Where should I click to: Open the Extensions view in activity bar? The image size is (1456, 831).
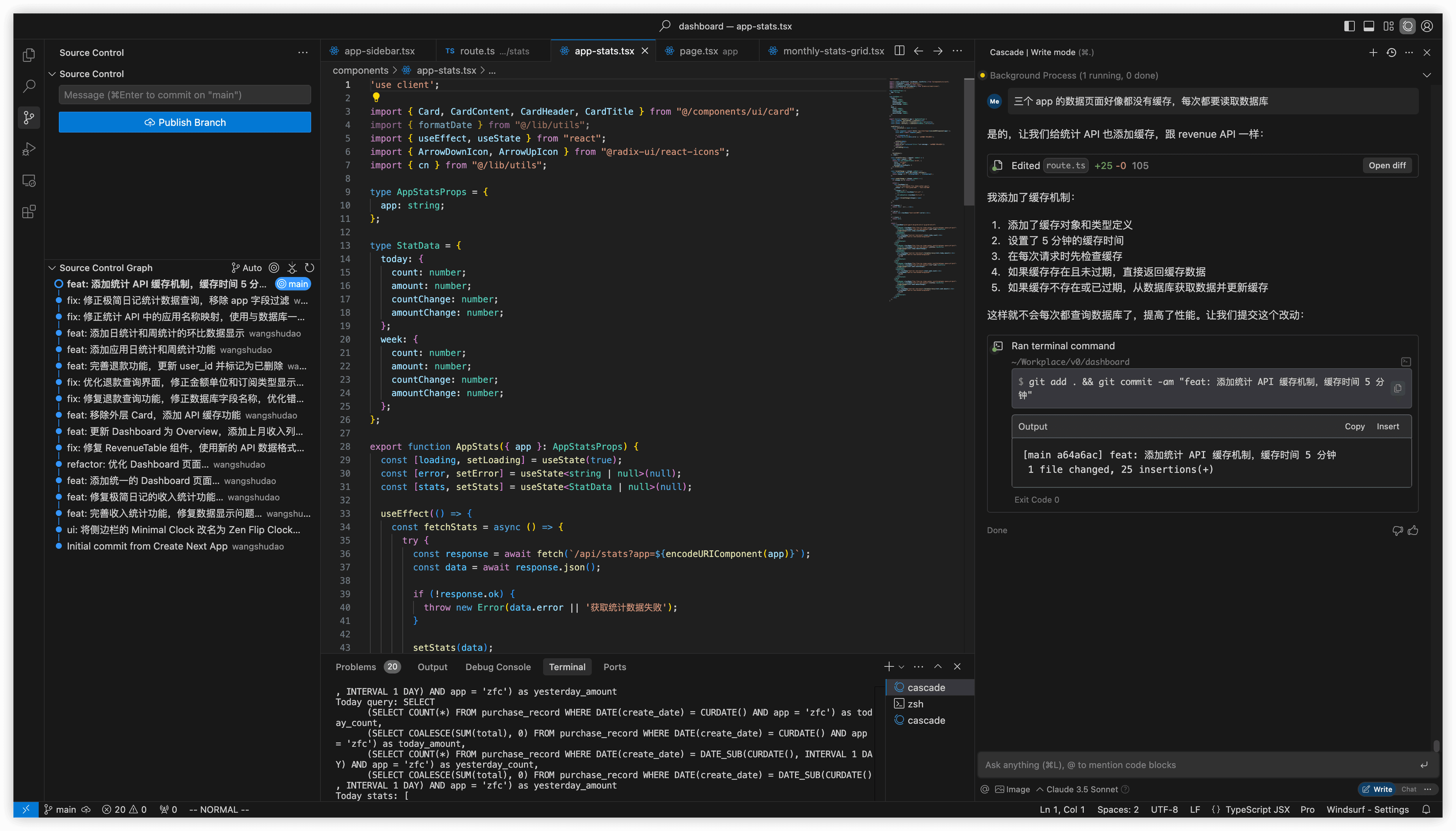(x=28, y=212)
